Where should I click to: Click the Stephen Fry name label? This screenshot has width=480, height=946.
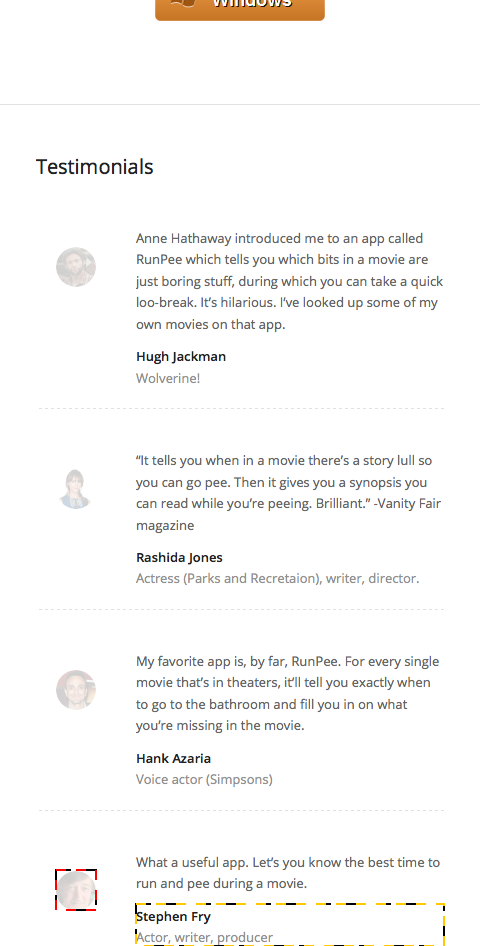174,917
